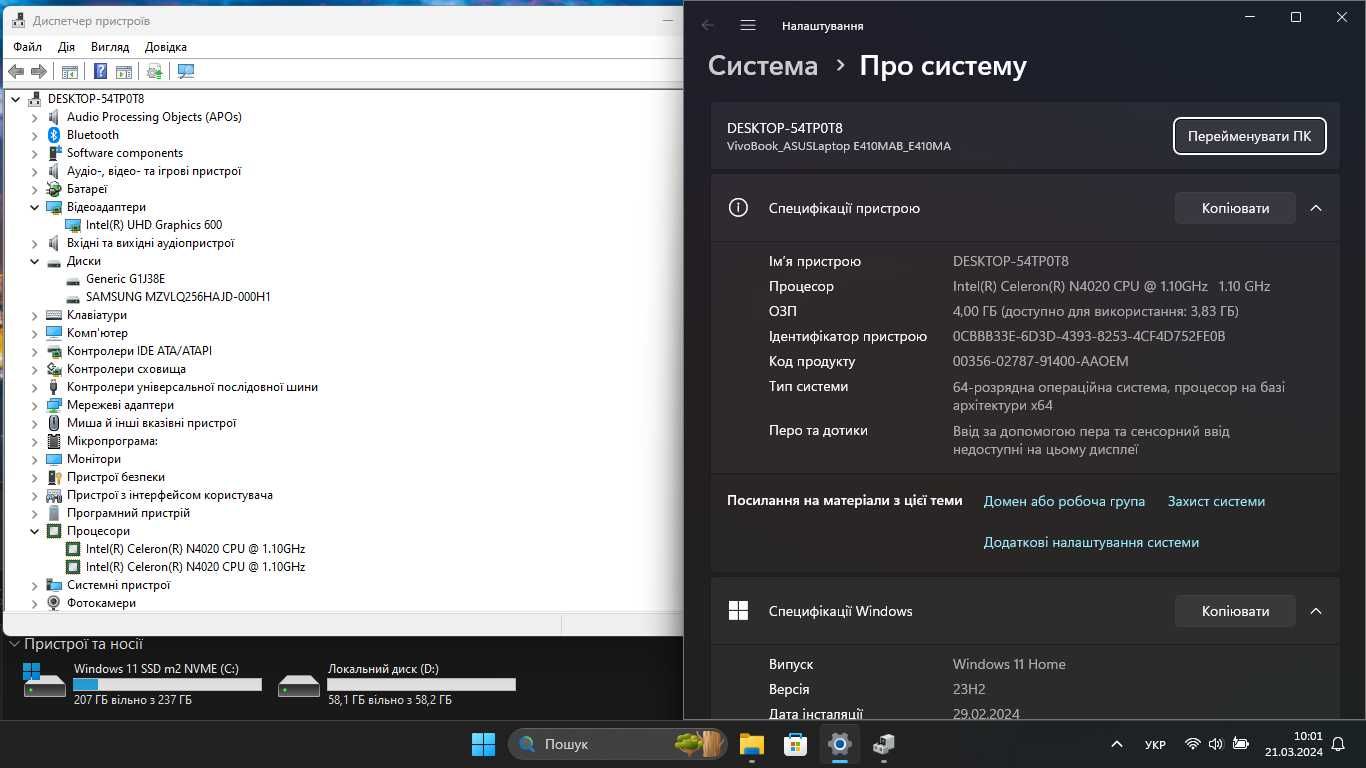Expand the Мережеві адаптери node

click(35, 405)
